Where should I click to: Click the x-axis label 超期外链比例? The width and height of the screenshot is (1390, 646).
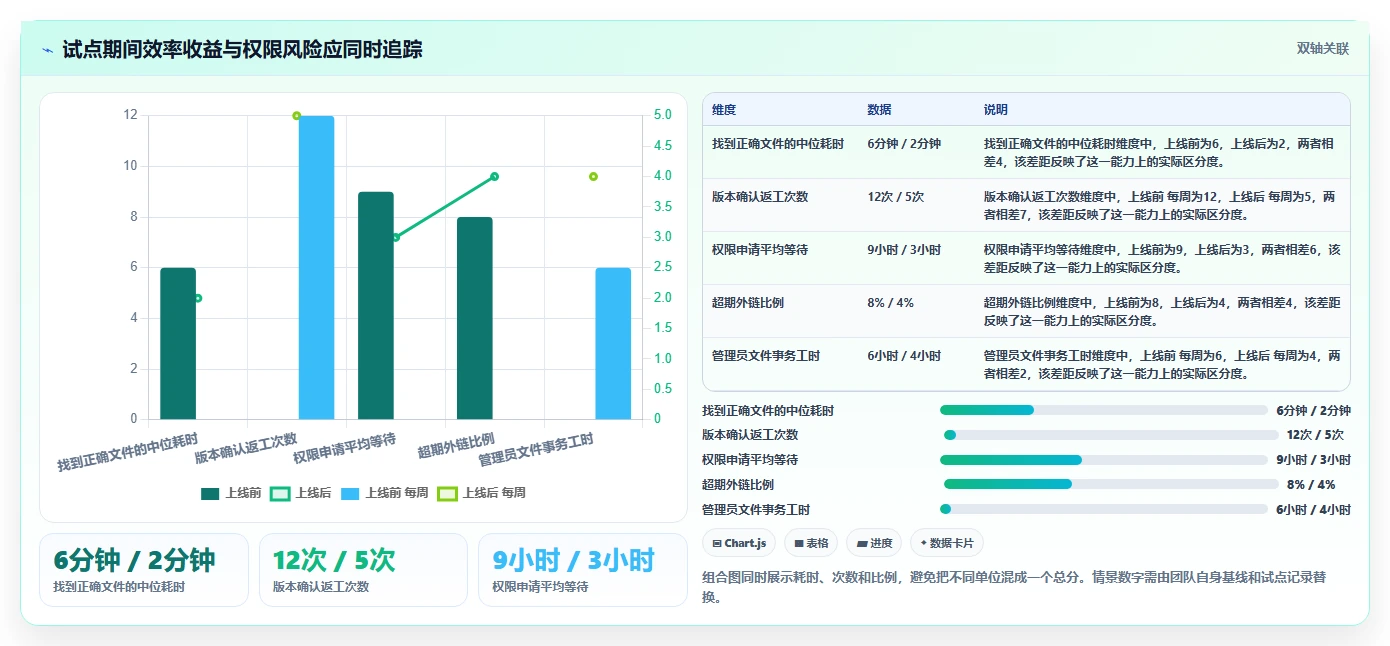(x=456, y=445)
